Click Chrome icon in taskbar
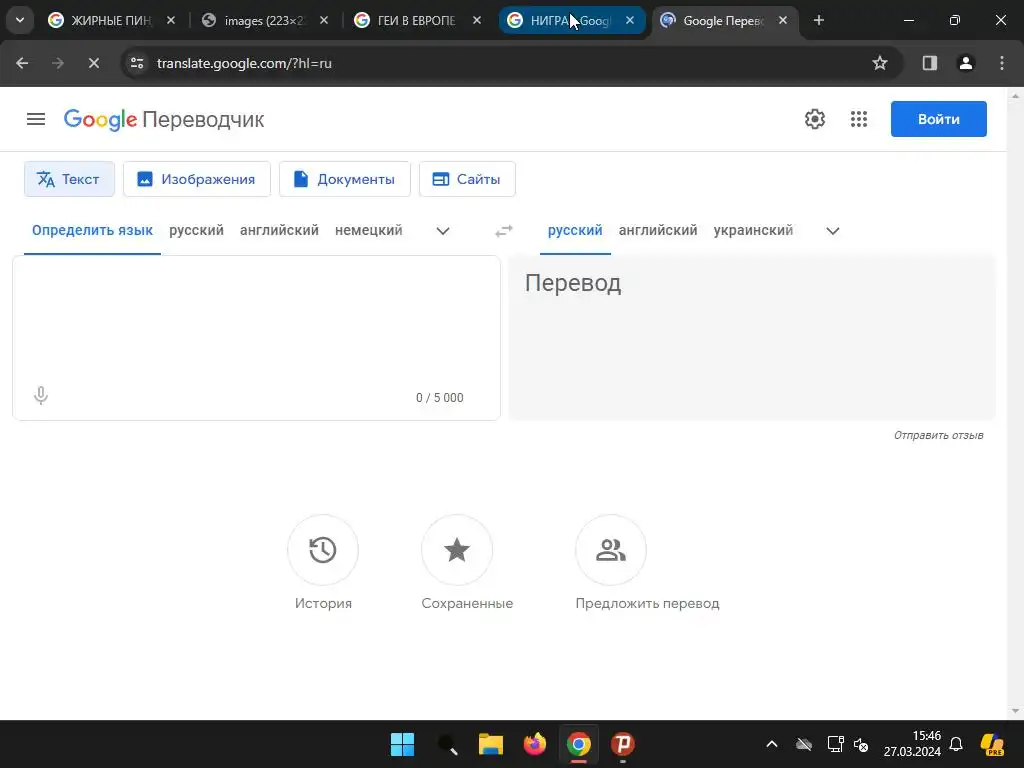 click(579, 744)
